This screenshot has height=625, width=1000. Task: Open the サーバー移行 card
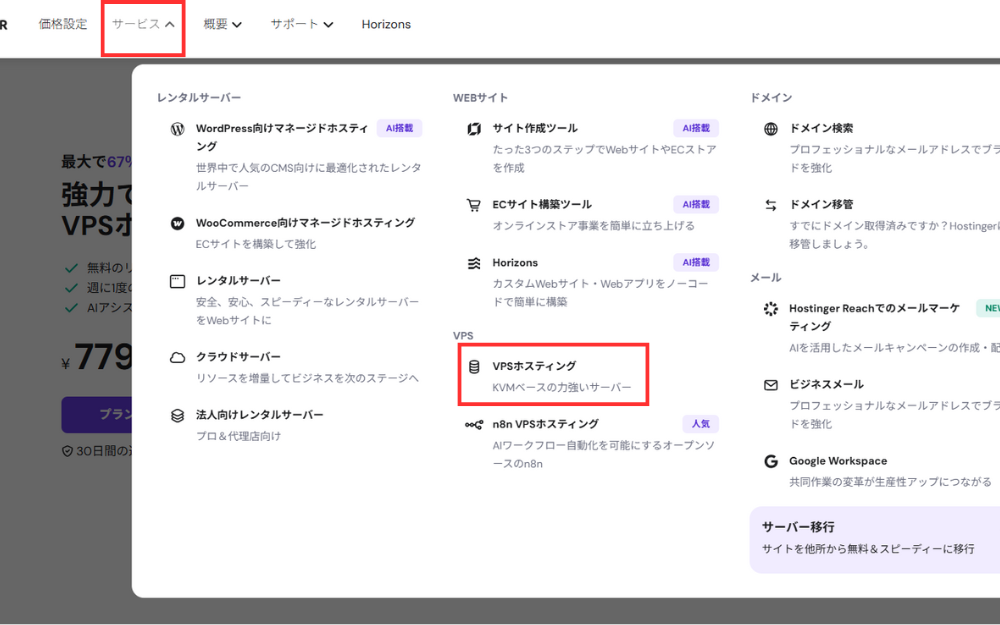point(875,540)
